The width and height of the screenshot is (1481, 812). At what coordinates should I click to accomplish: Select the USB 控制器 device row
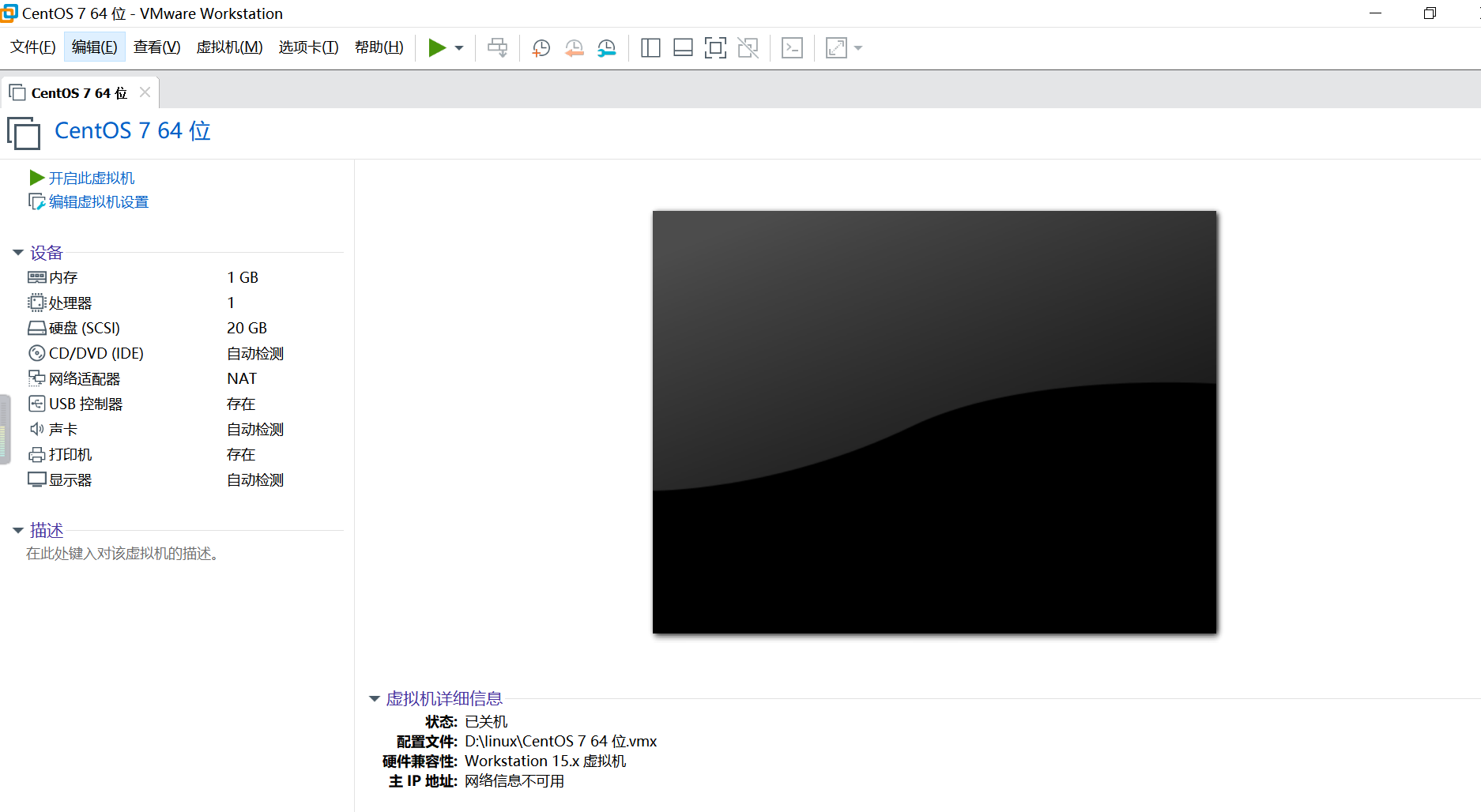click(x=185, y=404)
